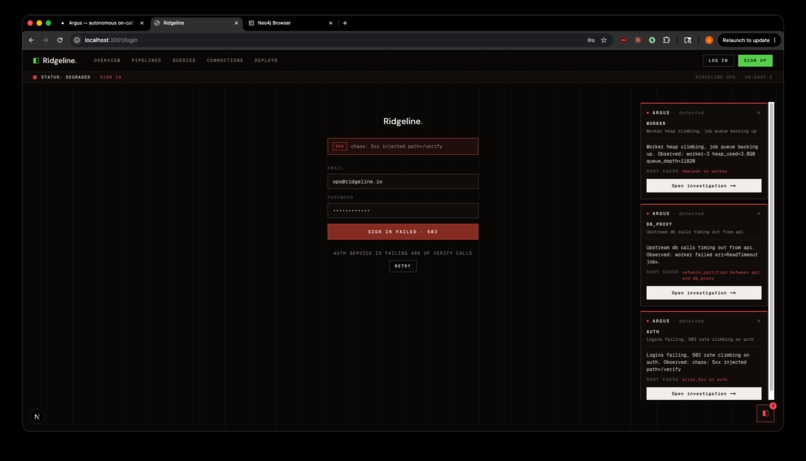Open investigation for the DB_PROXY alert
The height and width of the screenshot is (461, 806).
coord(704,293)
